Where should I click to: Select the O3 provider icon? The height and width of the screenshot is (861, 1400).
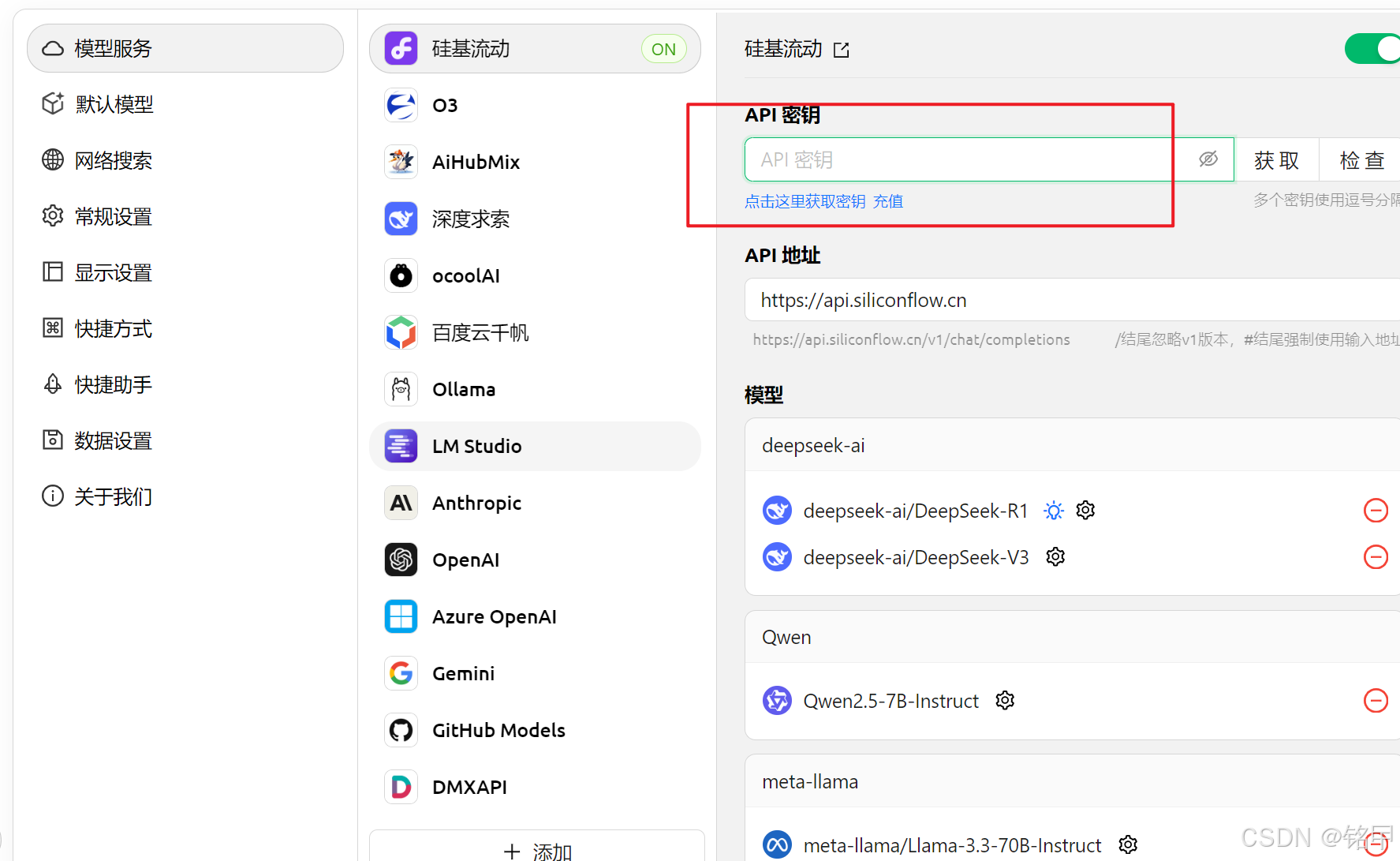click(x=401, y=105)
